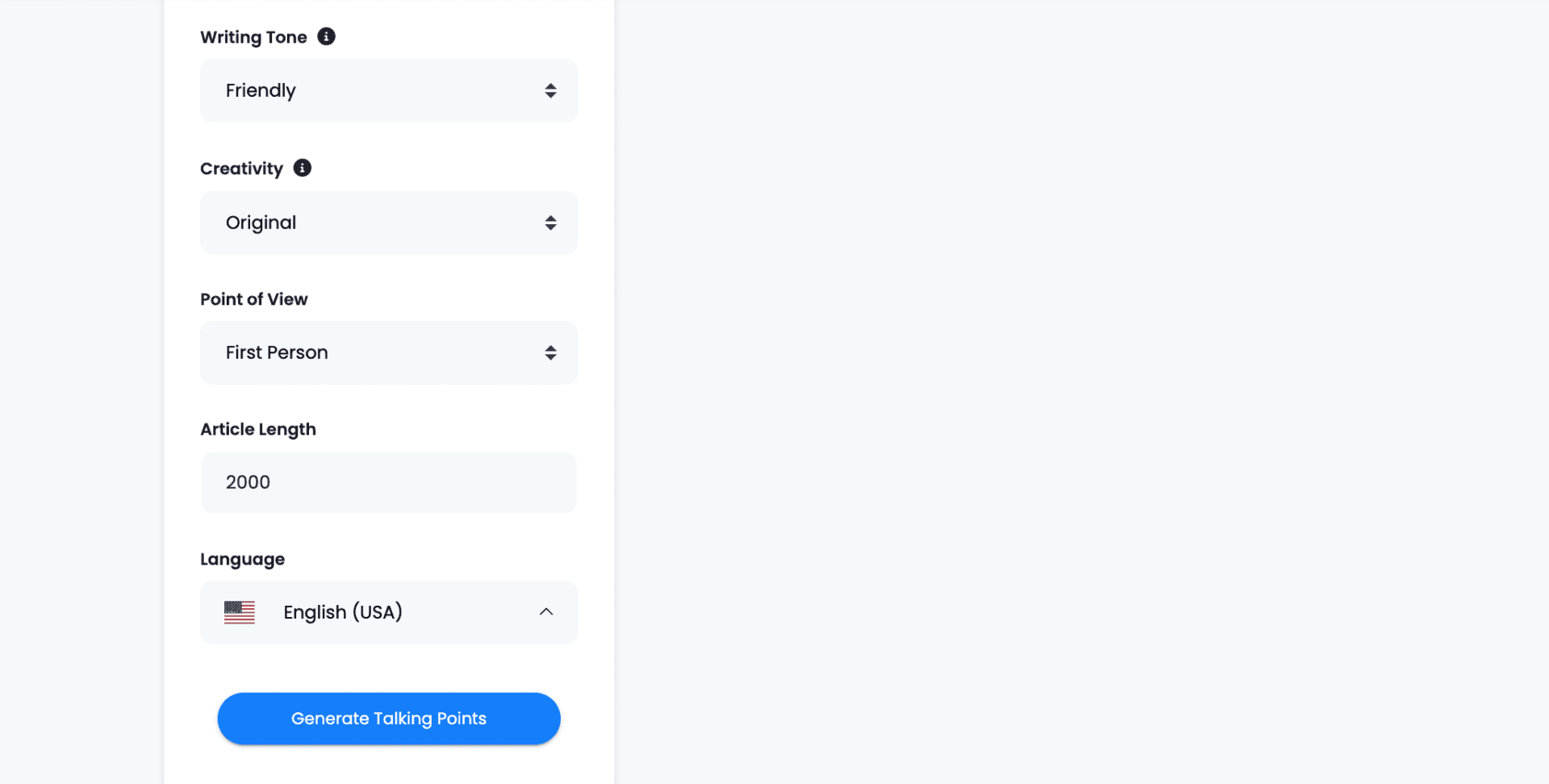This screenshot has width=1549, height=784.
Task: Click the Writing Tone info icon
Action: 326,36
